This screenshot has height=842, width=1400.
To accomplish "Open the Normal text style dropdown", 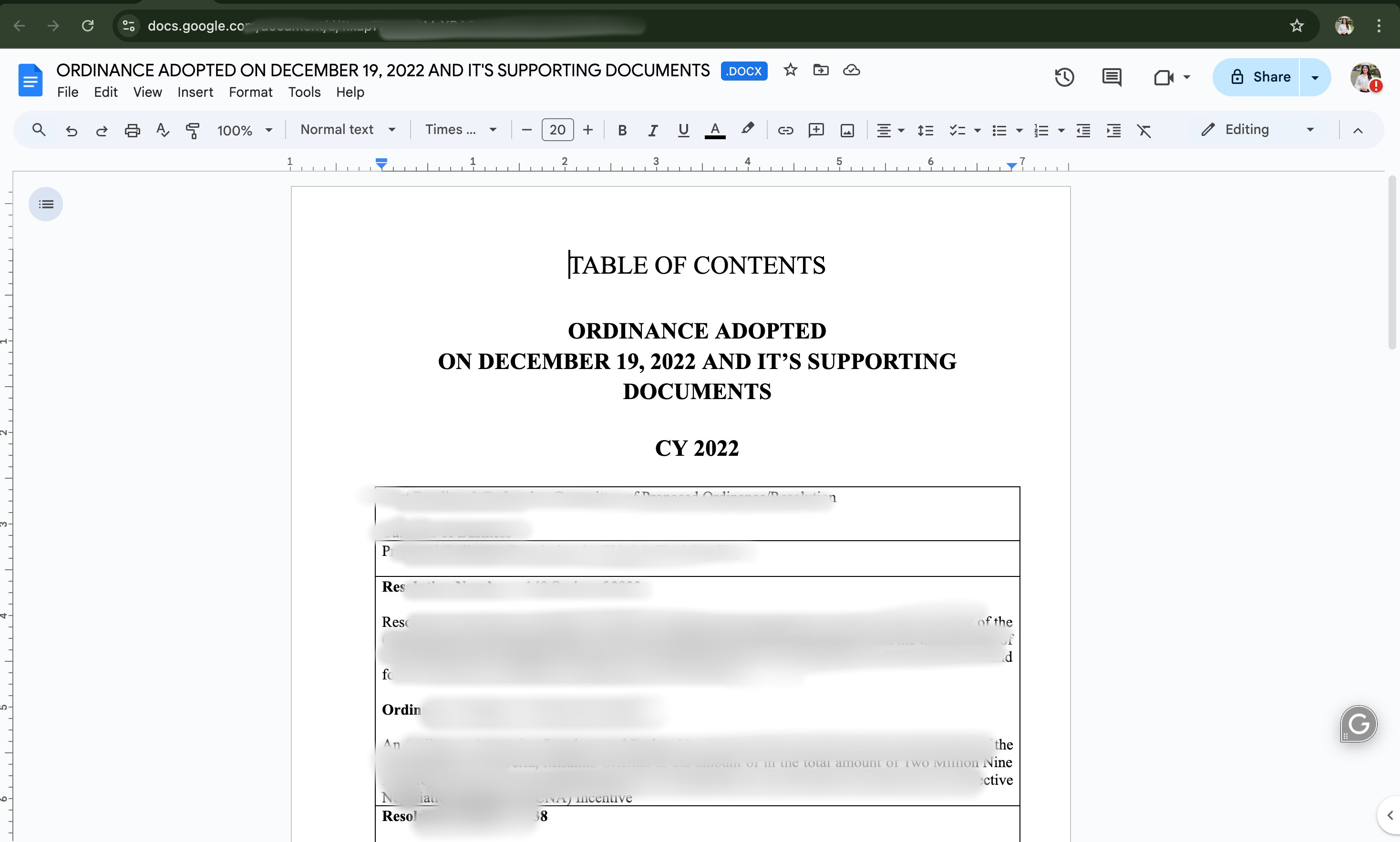I will (x=347, y=130).
